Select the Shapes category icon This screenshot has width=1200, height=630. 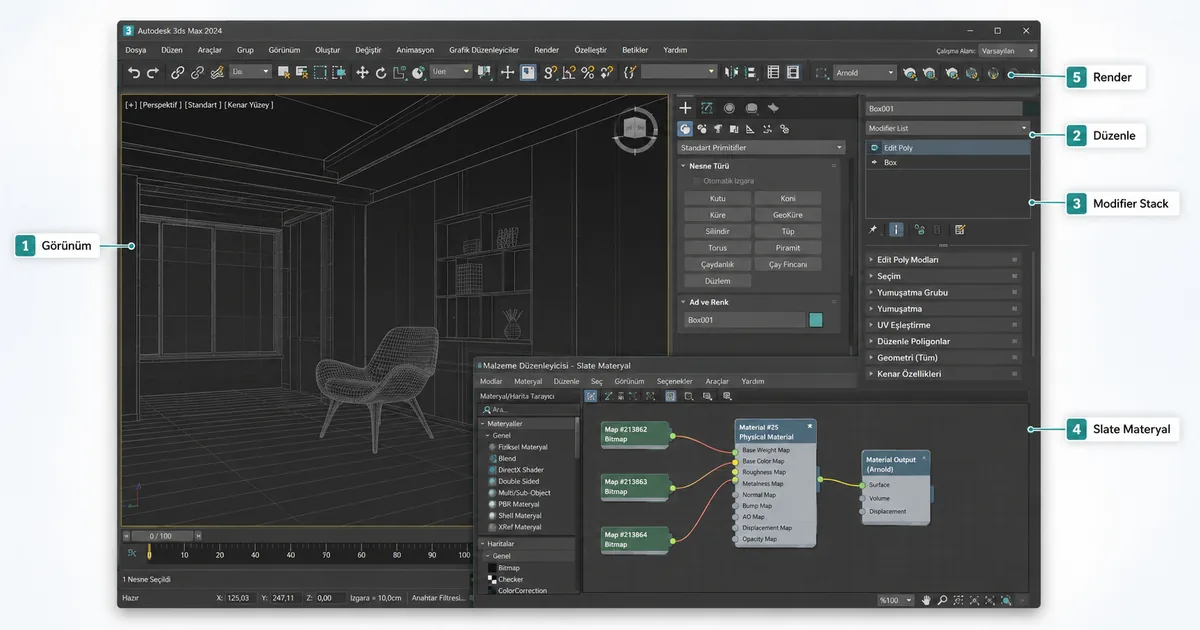pos(702,129)
